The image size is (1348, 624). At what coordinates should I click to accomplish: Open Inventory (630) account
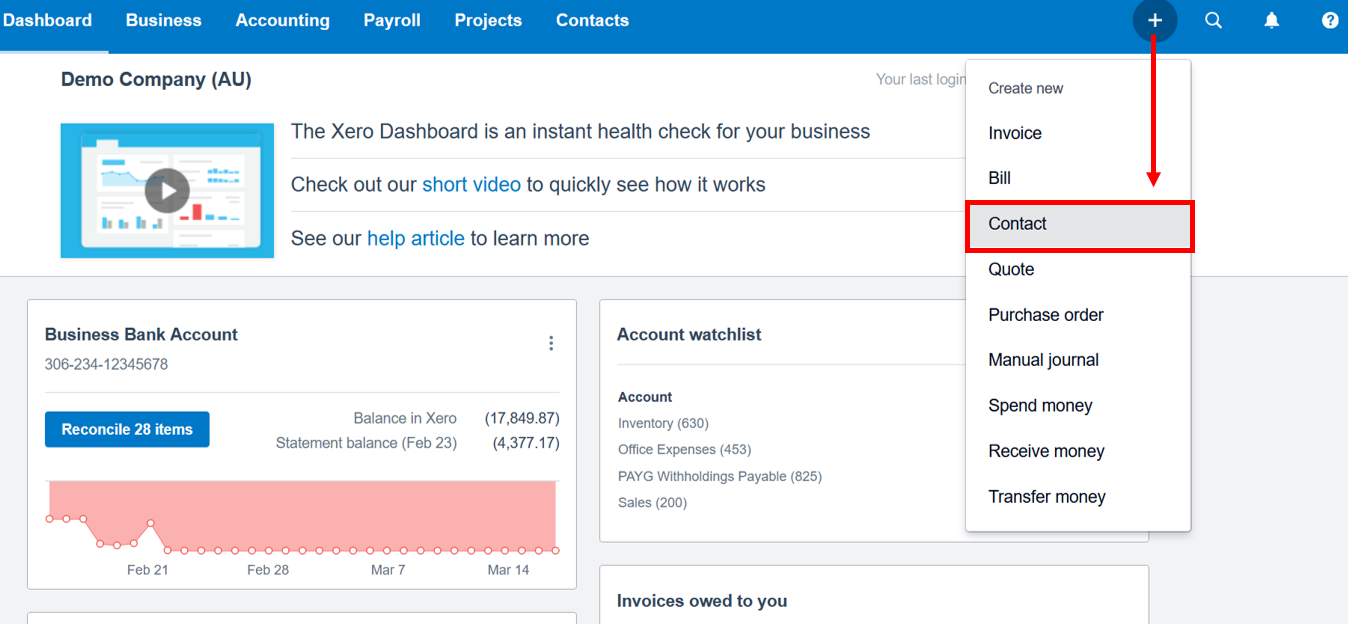[663, 423]
